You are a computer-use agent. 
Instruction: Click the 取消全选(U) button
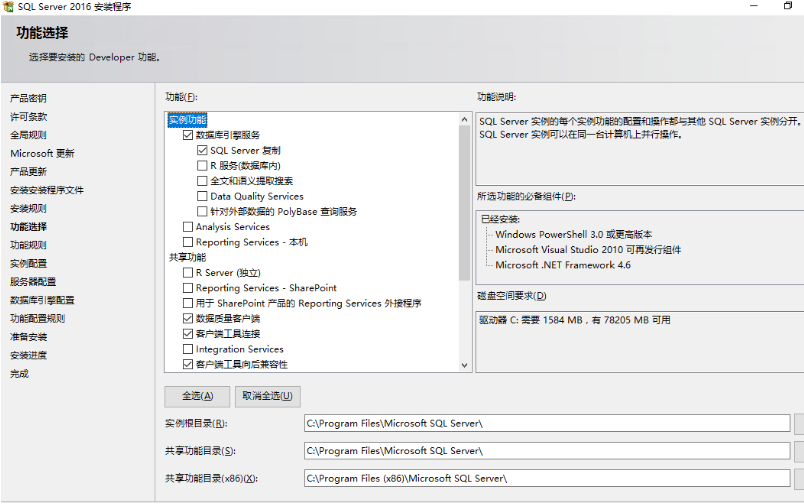[x=268, y=396]
